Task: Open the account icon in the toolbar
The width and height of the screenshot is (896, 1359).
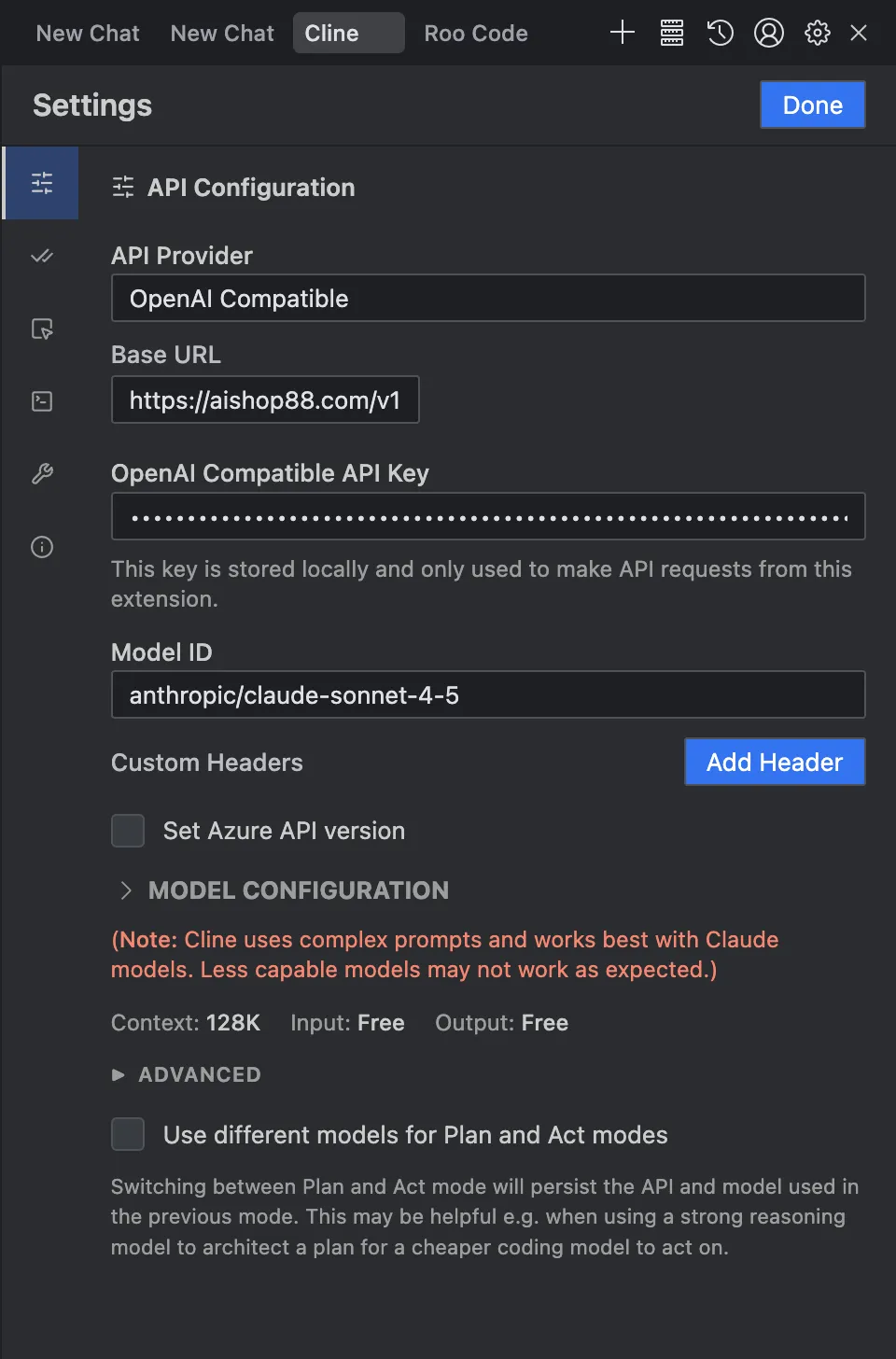Action: pyautogui.click(x=768, y=33)
